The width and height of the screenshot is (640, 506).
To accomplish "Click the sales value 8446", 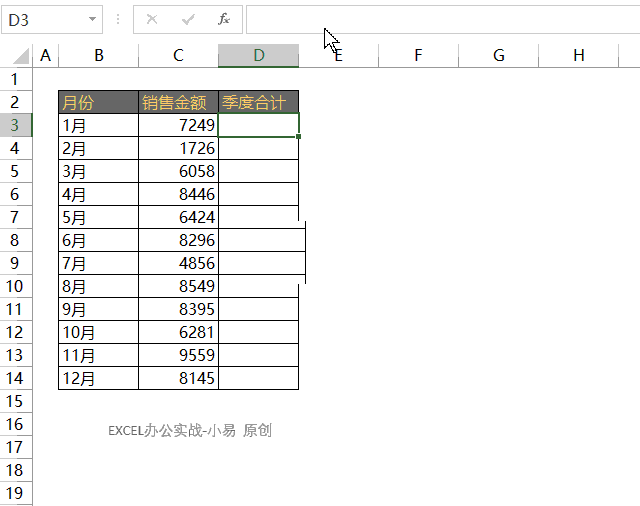I will 178,194.
